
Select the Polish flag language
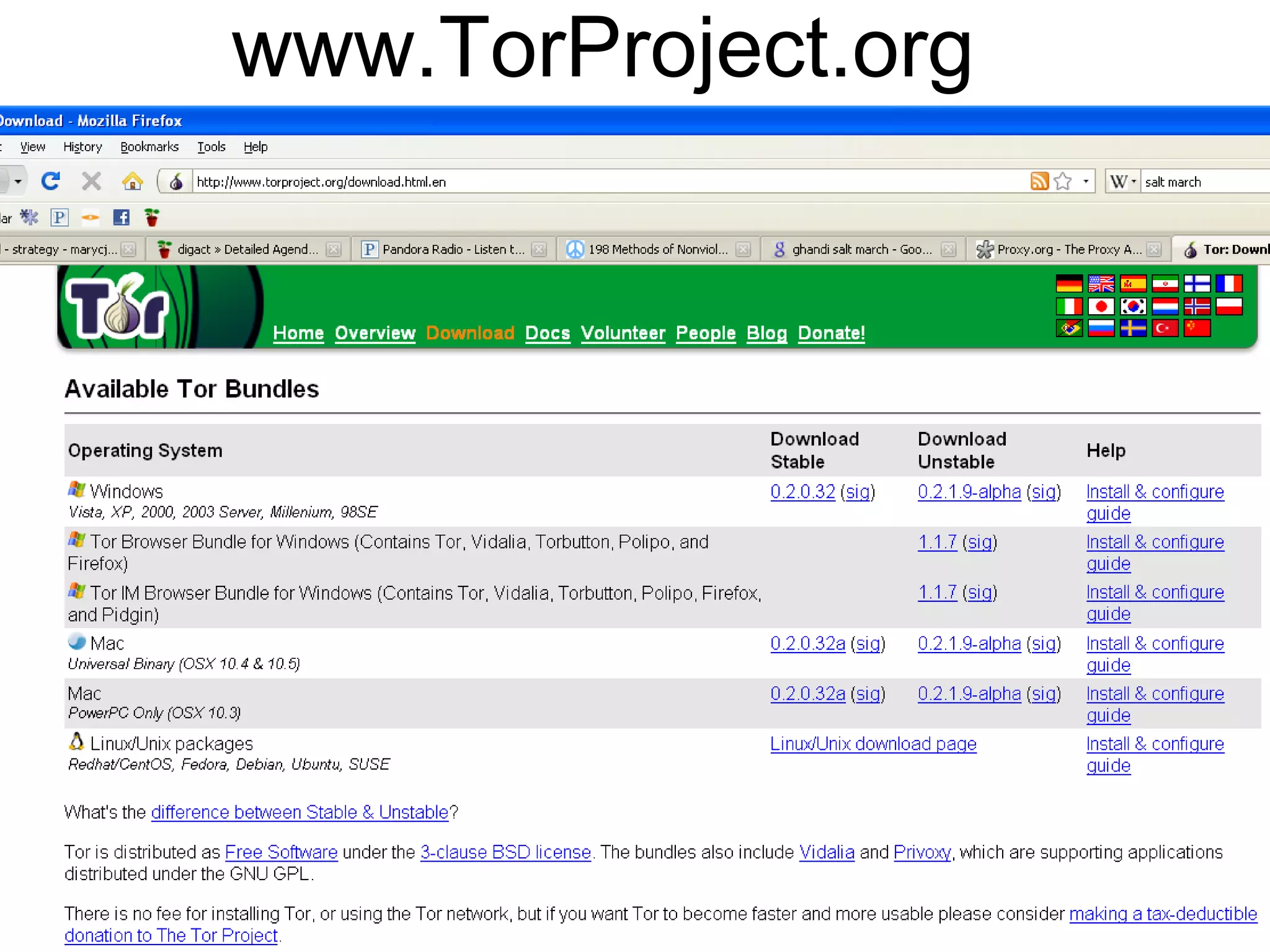point(1228,306)
